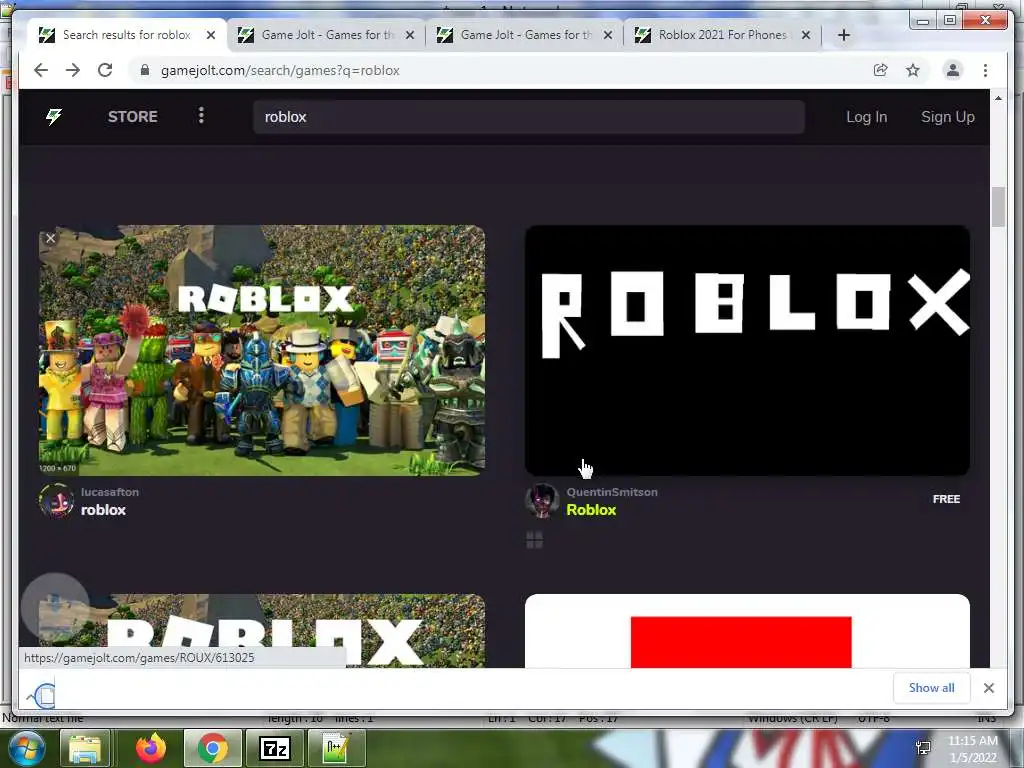Click the Game Jolt lightning logo
Image resolution: width=1024 pixels, height=768 pixels.
coord(54,116)
